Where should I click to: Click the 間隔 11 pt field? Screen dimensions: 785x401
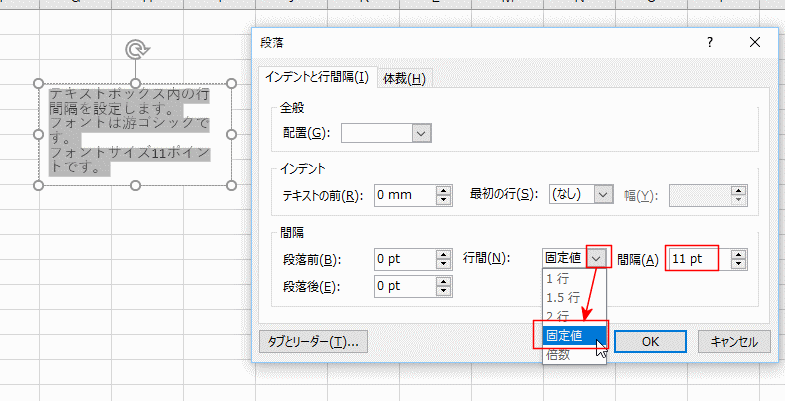click(x=699, y=259)
